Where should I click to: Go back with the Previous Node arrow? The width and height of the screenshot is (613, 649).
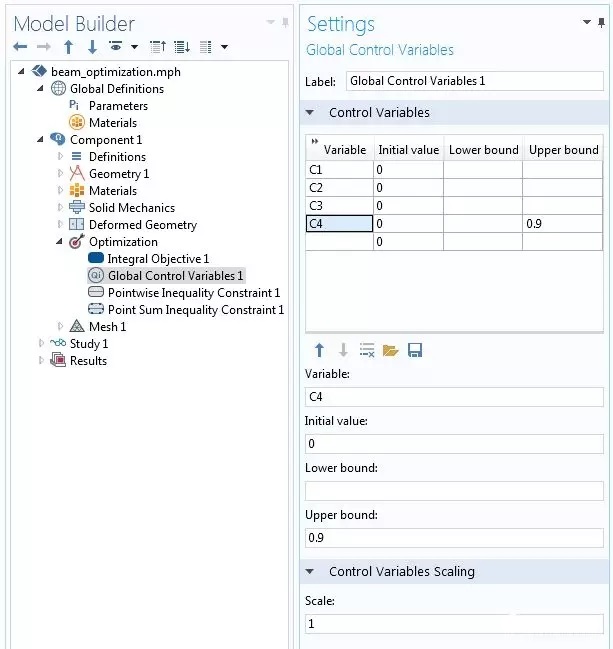pyautogui.click(x=20, y=47)
